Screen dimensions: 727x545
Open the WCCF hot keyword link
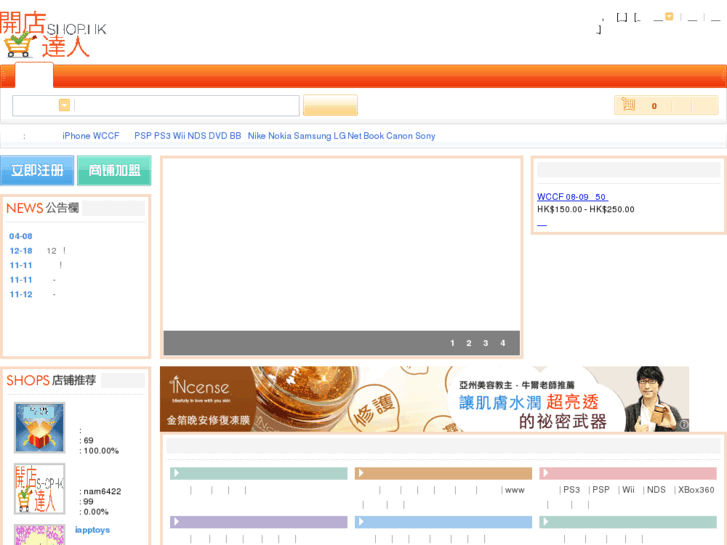(x=106, y=136)
